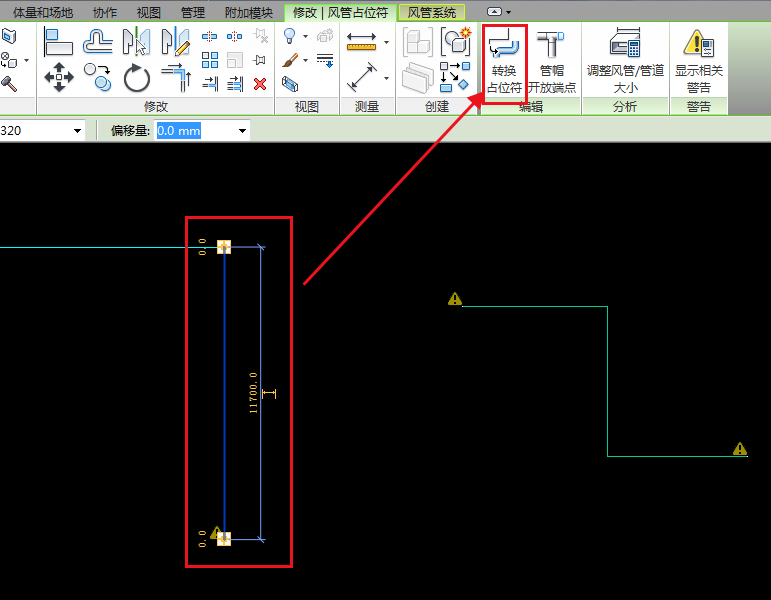The width and height of the screenshot is (771, 600).
Task: Click the 分析 panel title
Action: click(x=625, y=107)
